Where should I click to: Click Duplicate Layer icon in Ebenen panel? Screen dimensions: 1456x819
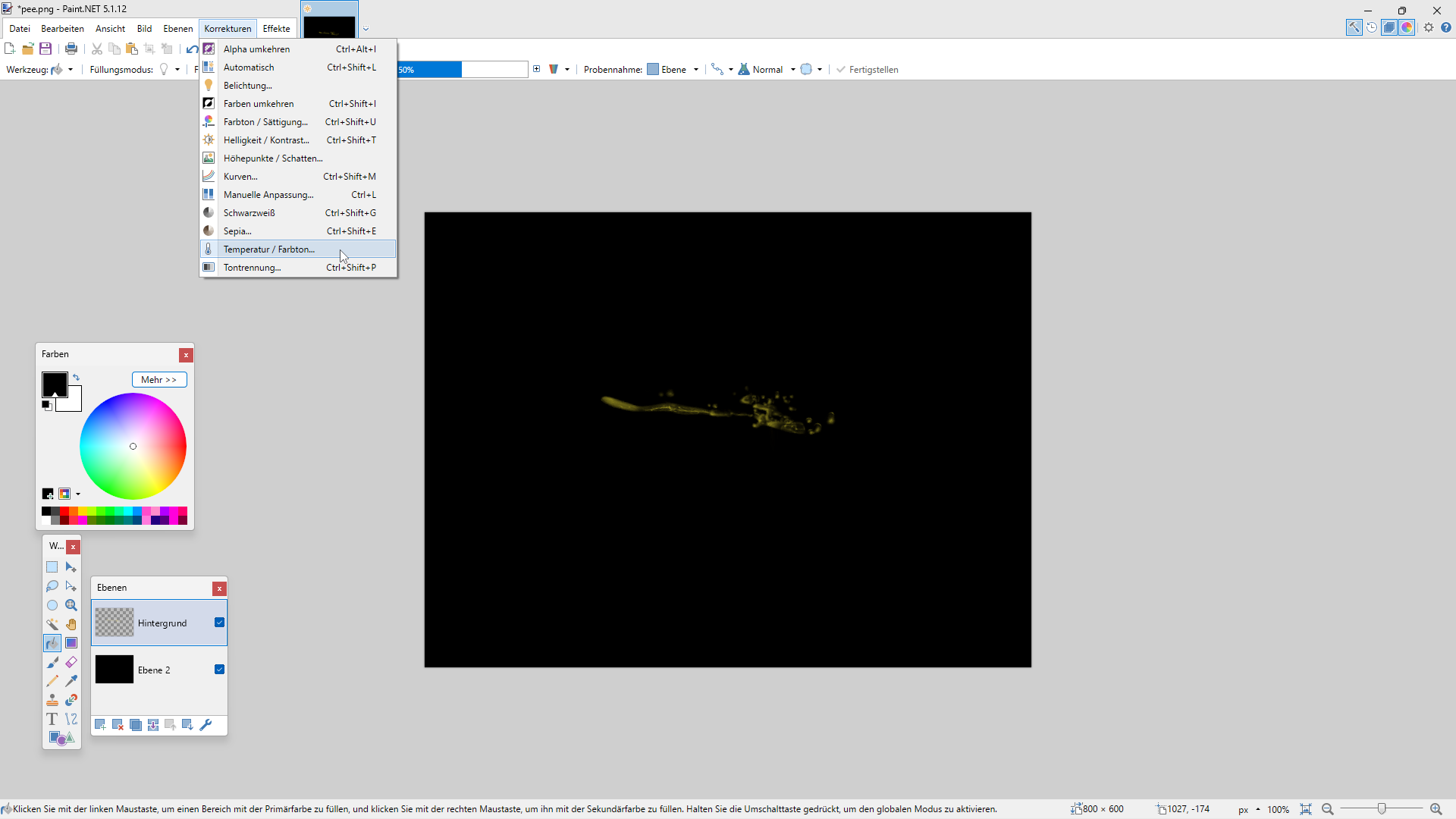pos(135,725)
